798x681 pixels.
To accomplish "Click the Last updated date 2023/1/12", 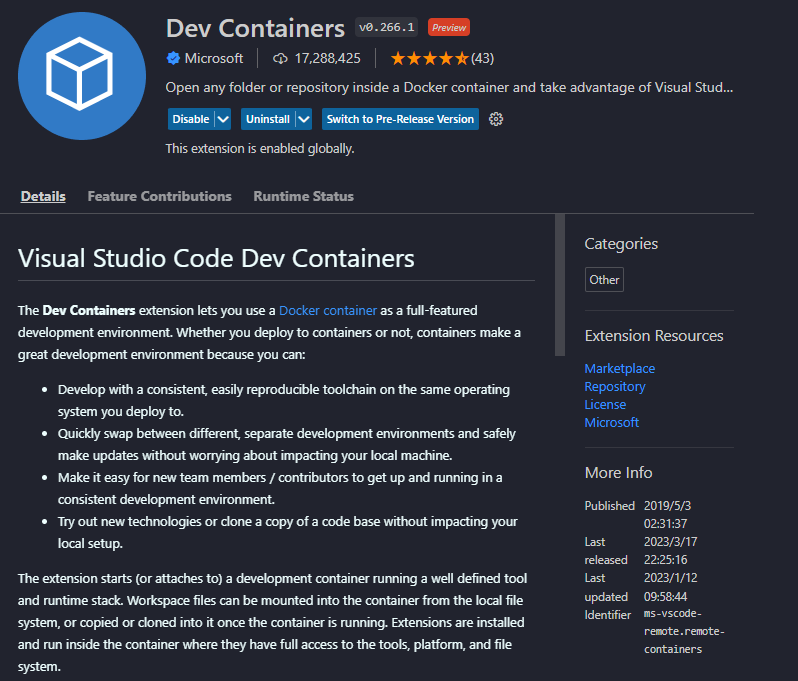I will pyautogui.click(x=670, y=578).
